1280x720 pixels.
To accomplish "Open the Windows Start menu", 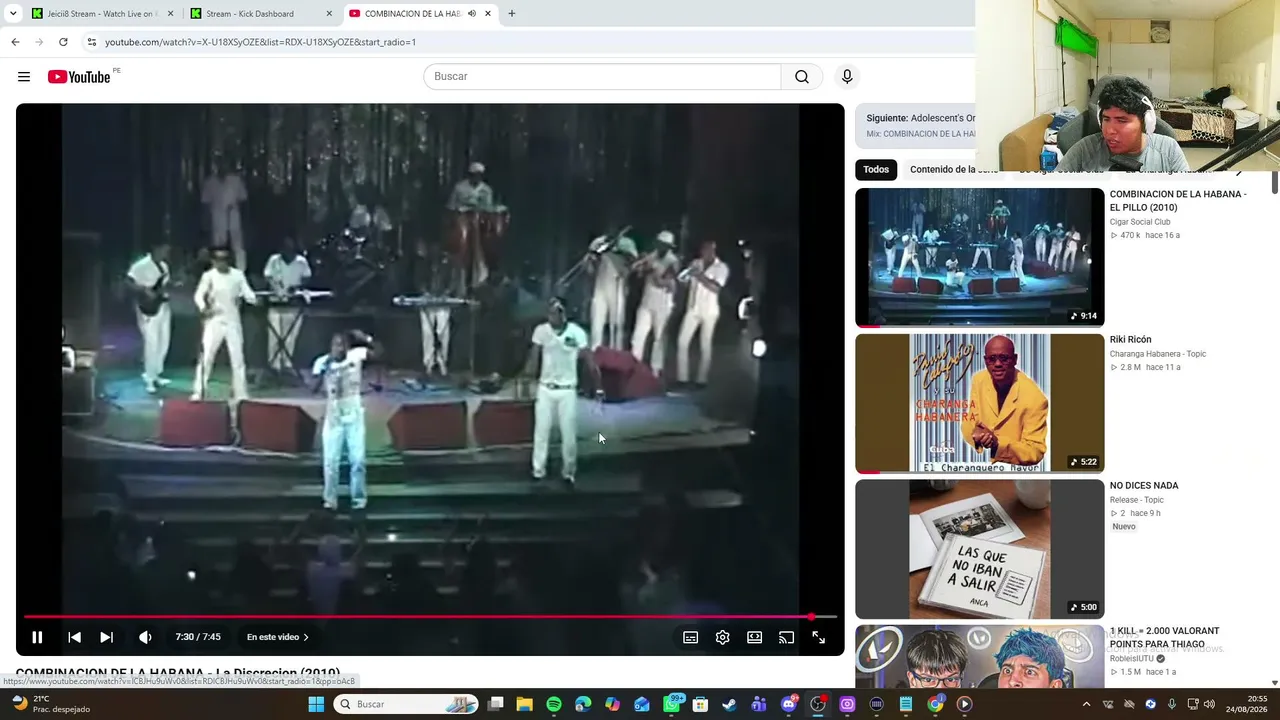I will [316, 704].
